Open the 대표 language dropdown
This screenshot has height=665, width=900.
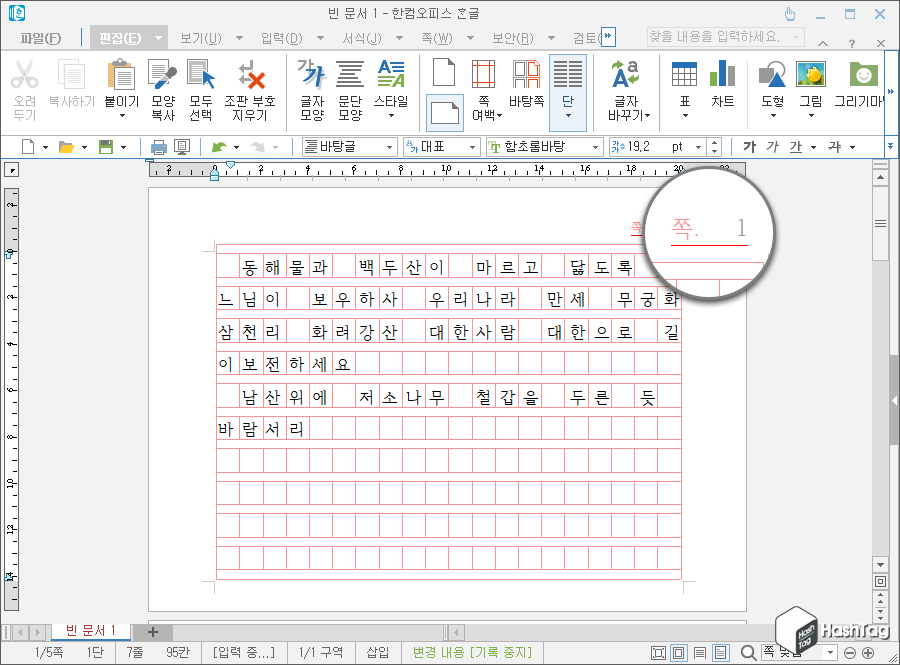coord(472,147)
